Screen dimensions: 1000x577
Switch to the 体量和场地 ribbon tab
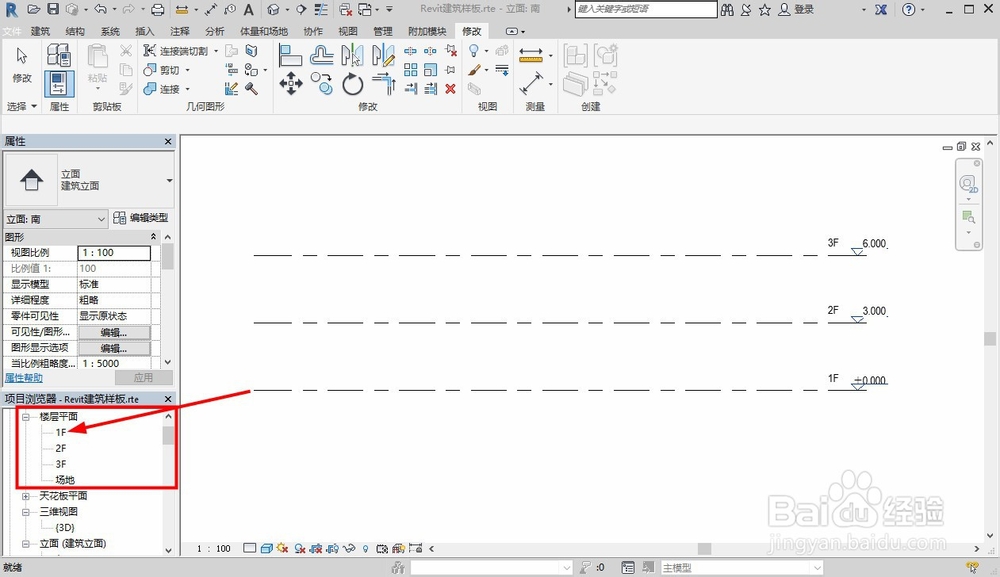click(x=263, y=31)
